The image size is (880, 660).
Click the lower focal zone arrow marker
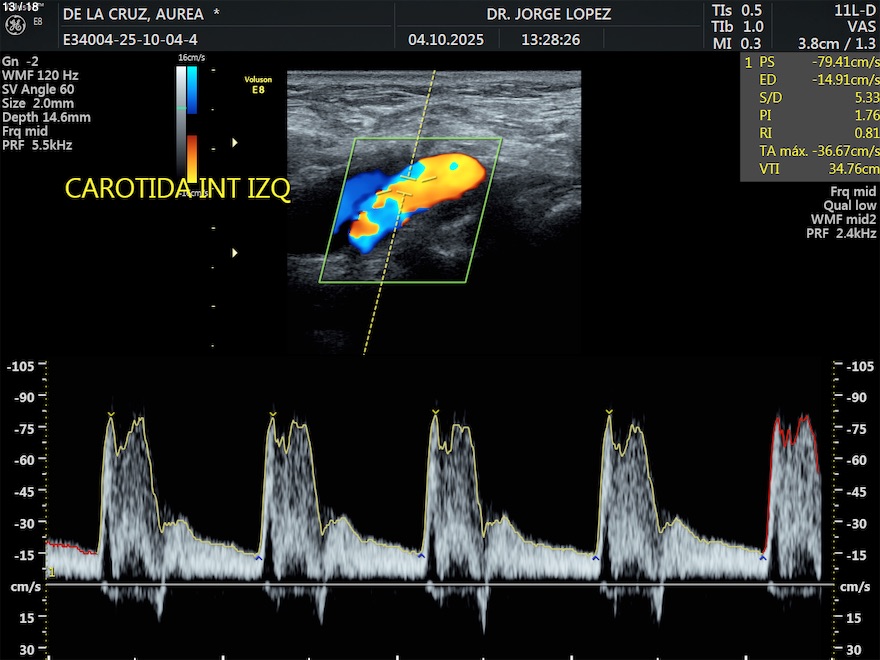(x=235, y=253)
